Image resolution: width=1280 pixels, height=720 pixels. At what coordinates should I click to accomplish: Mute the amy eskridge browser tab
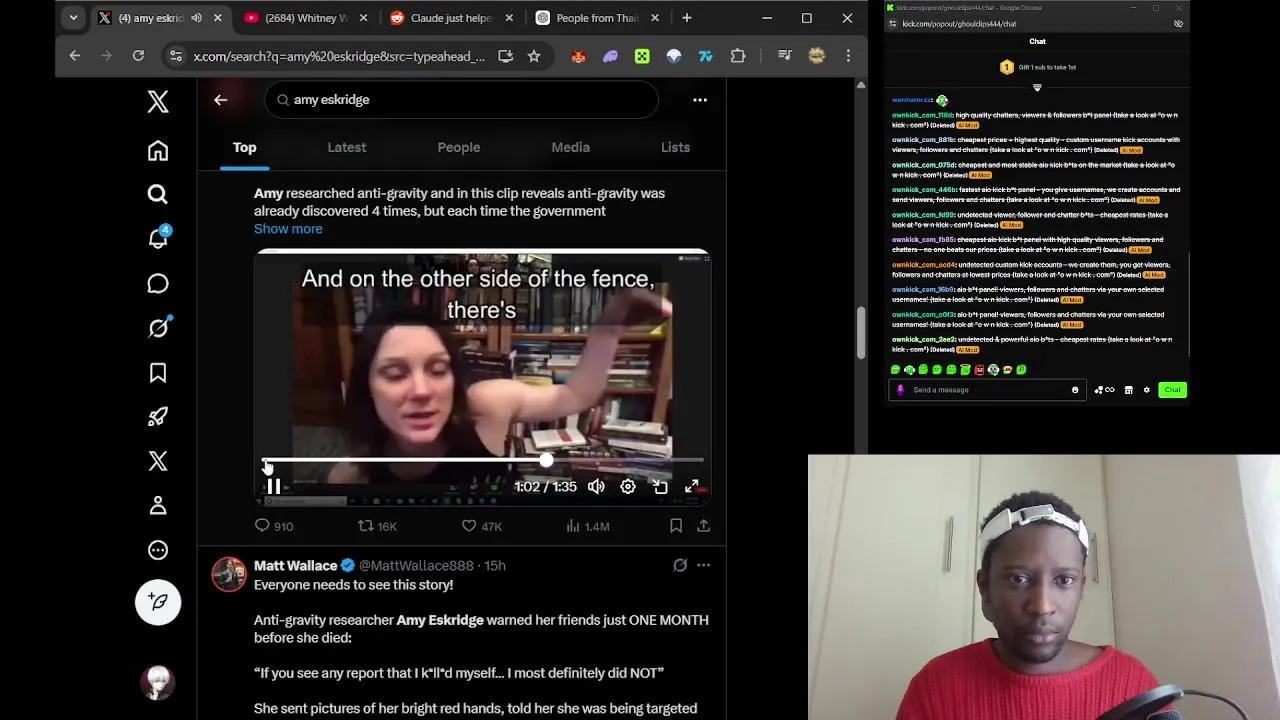click(x=196, y=18)
